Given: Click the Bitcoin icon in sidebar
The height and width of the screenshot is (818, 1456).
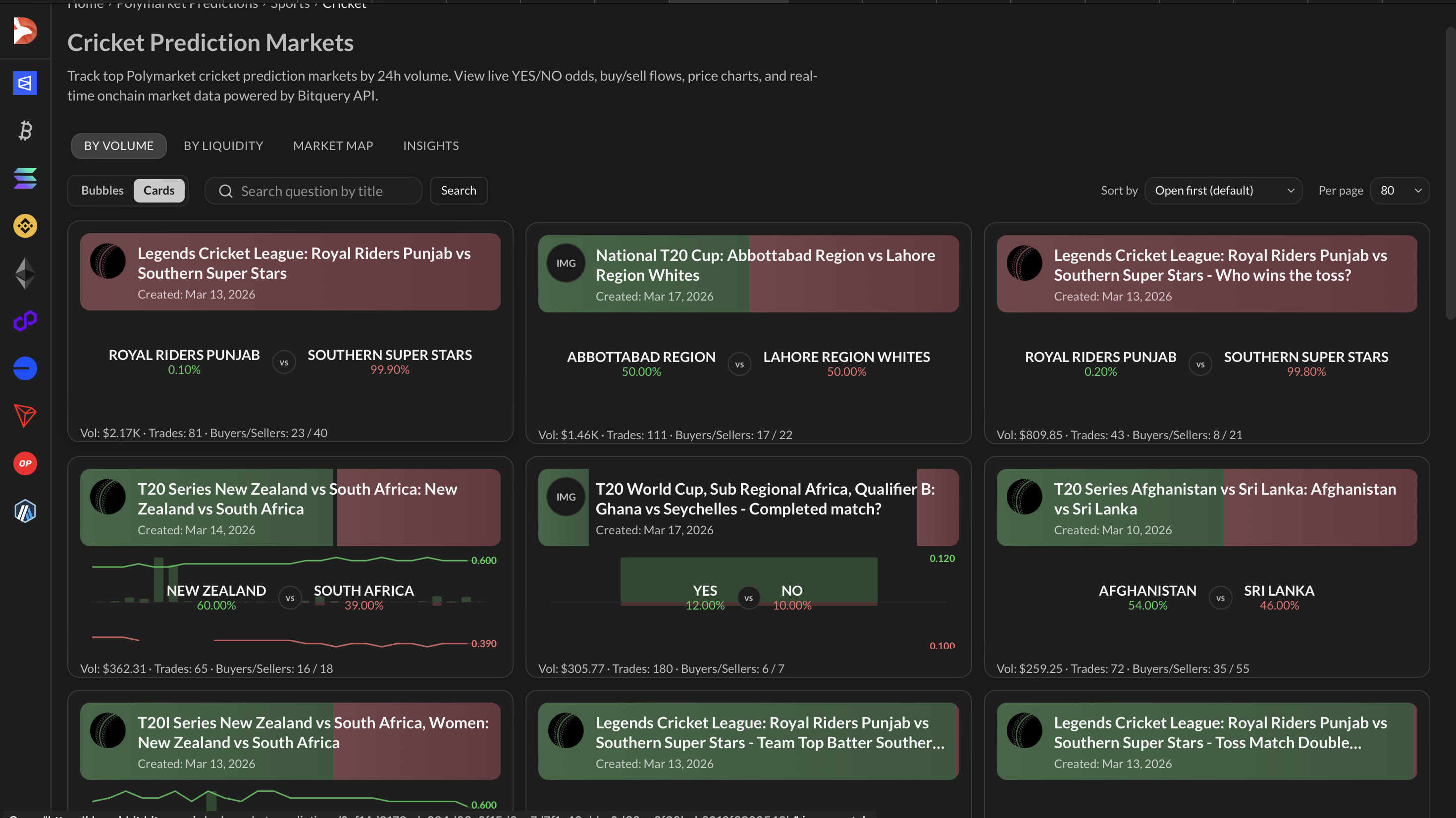Looking at the screenshot, I should pos(25,131).
